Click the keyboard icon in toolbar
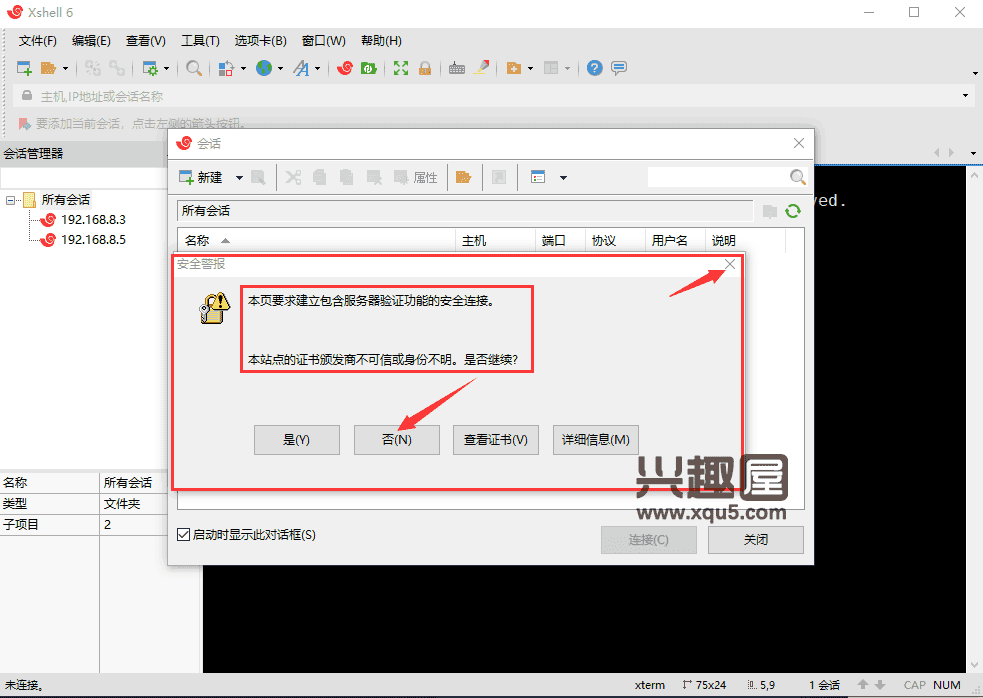Viewport: 983px width, 698px height. point(457,68)
